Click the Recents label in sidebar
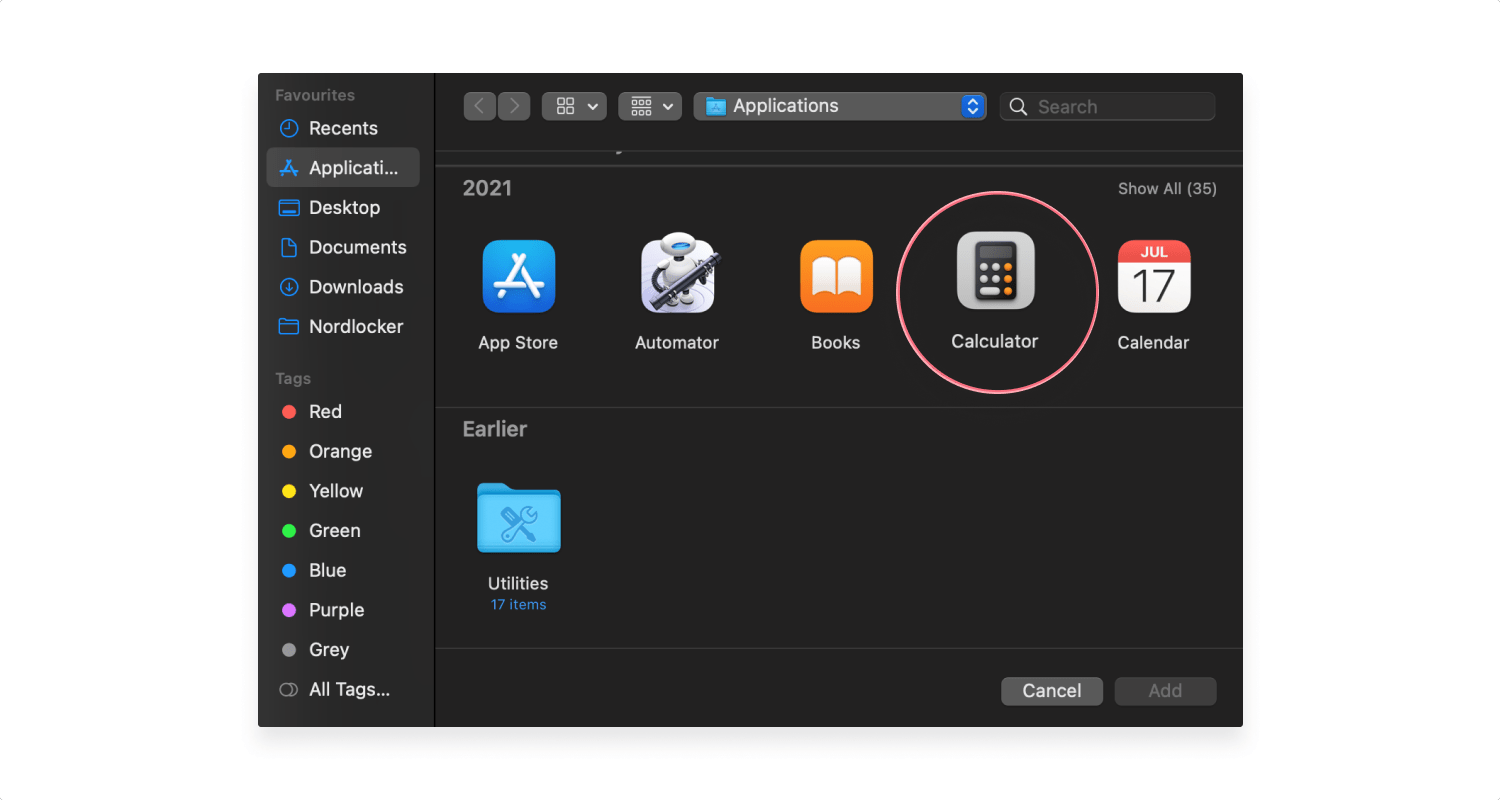 pyautogui.click(x=343, y=128)
